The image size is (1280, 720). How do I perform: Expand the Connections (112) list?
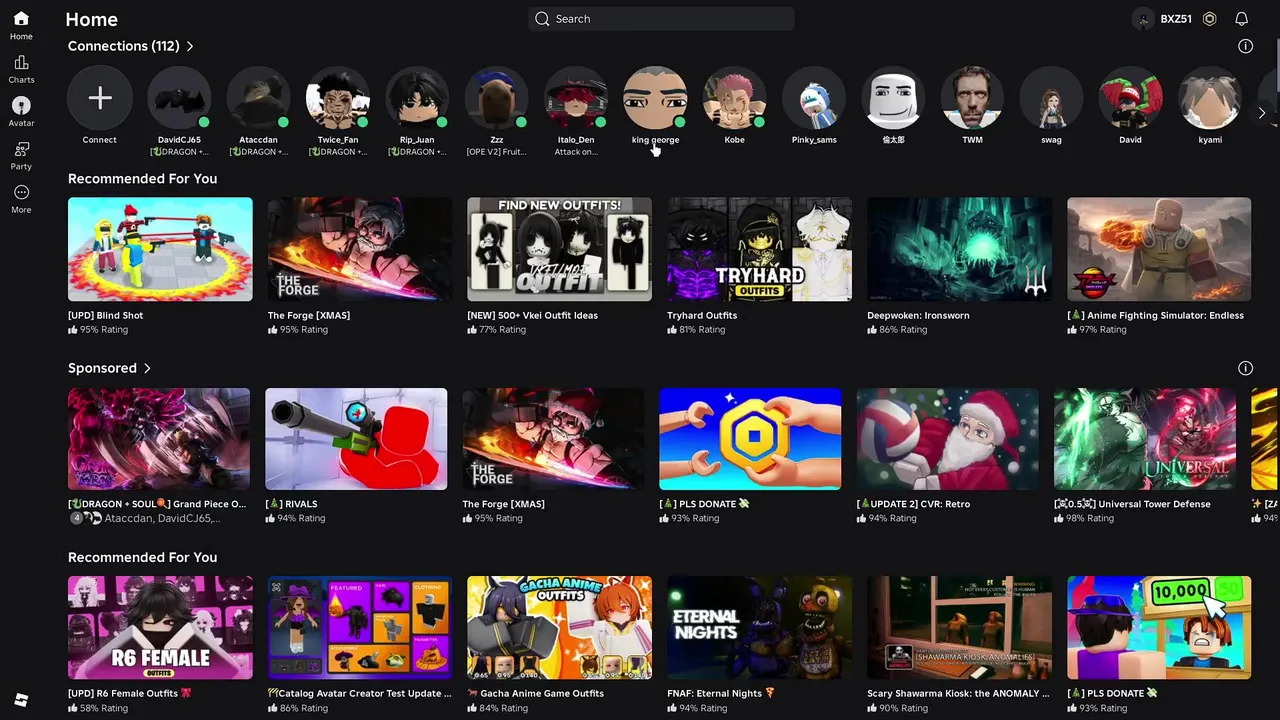190,46
